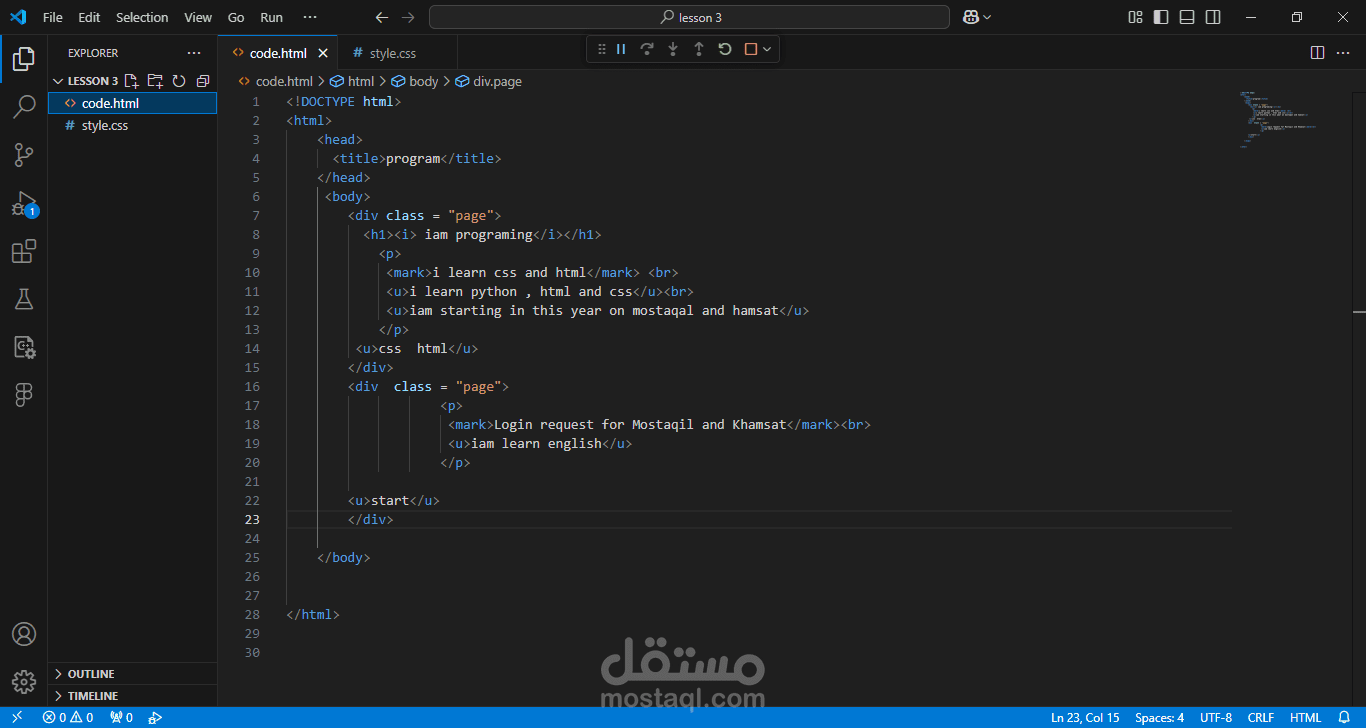Image resolution: width=1366 pixels, height=728 pixels.
Task: Open the title bar overflow menu
Action: coord(310,17)
